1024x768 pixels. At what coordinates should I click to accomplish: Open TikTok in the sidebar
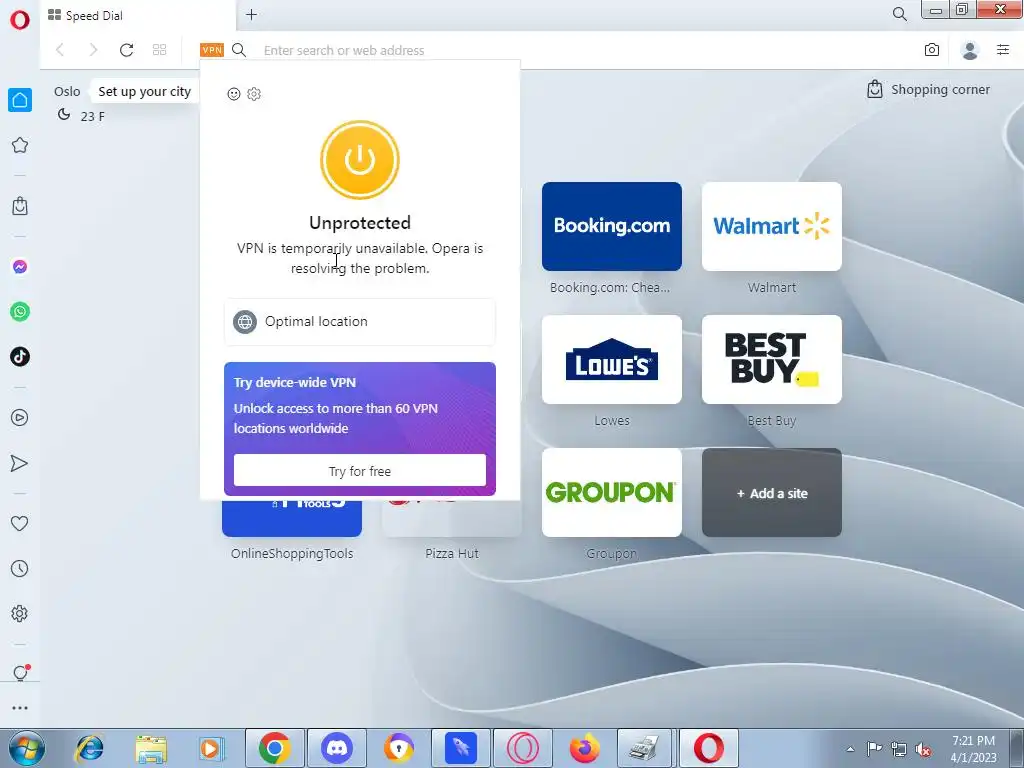click(20, 357)
